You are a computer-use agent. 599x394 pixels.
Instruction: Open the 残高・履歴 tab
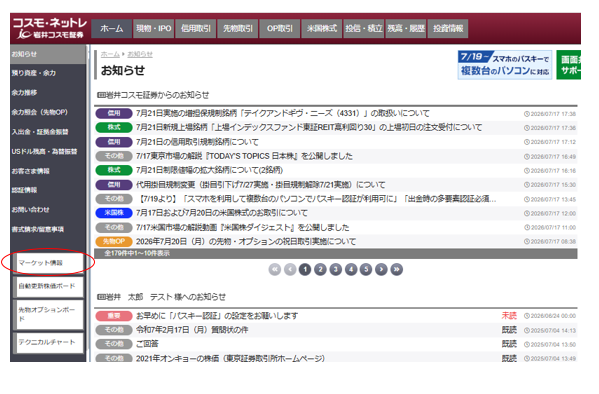coord(406,29)
